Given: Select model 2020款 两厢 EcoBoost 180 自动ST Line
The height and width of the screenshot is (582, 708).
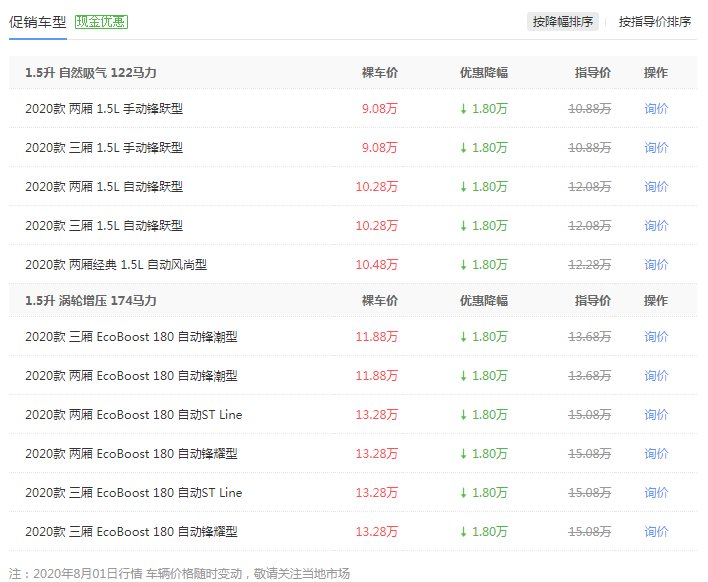Looking at the screenshot, I should 134,414.
